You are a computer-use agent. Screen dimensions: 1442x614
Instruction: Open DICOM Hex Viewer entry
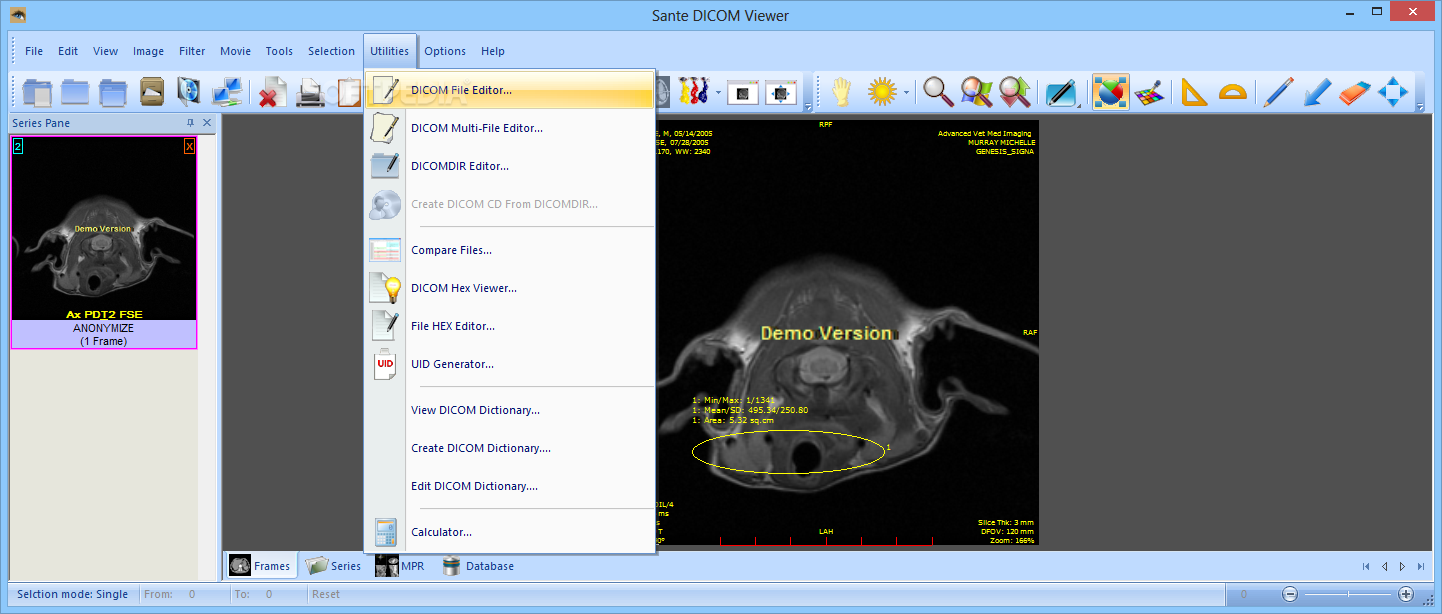510,288
